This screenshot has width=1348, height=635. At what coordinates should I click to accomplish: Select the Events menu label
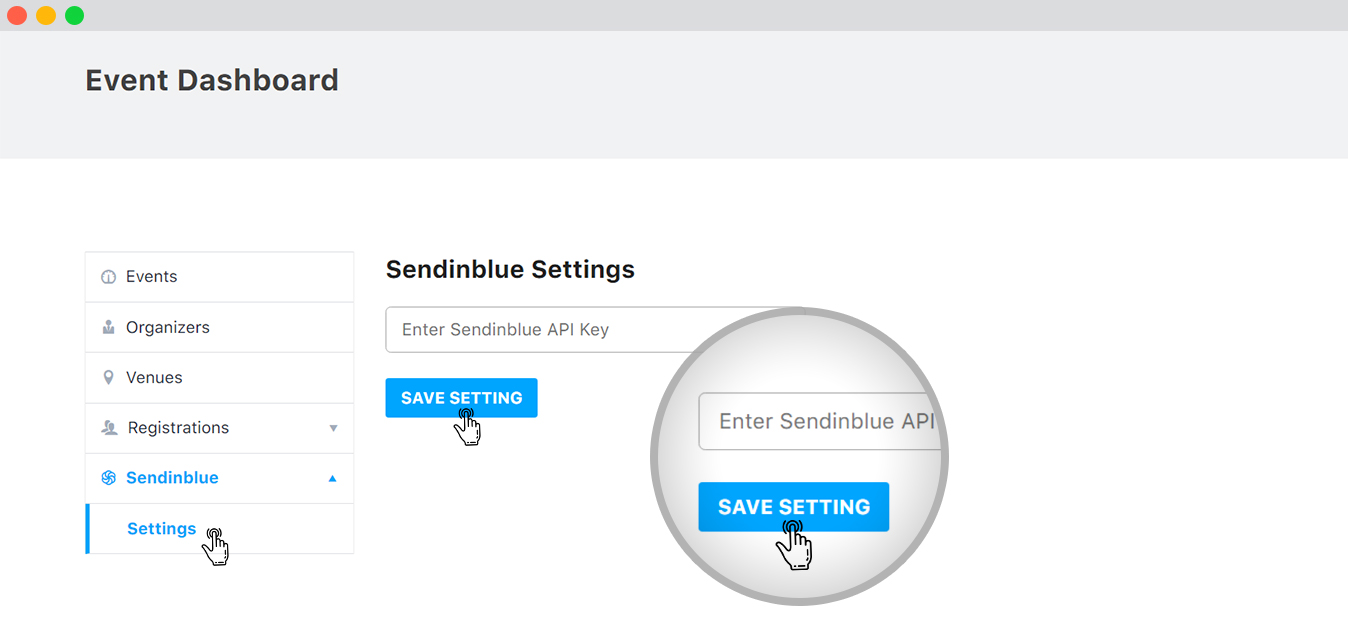click(152, 277)
